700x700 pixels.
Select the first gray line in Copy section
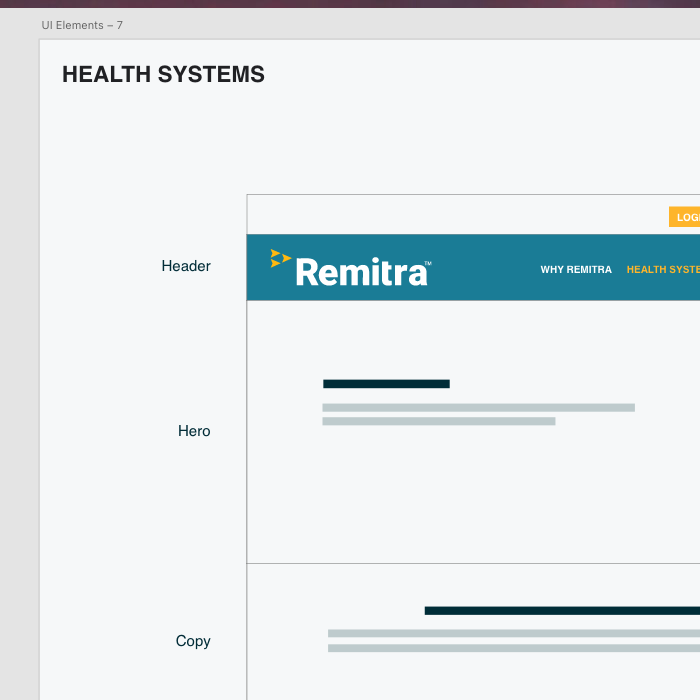512,633
